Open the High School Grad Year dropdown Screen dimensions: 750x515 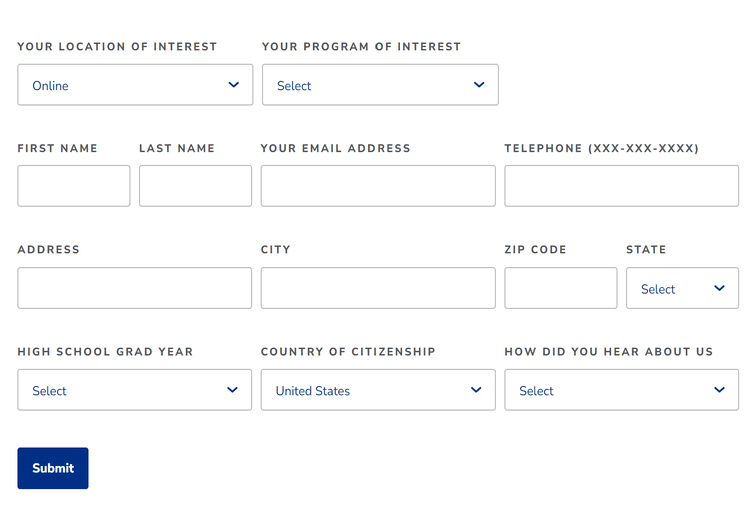point(135,390)
